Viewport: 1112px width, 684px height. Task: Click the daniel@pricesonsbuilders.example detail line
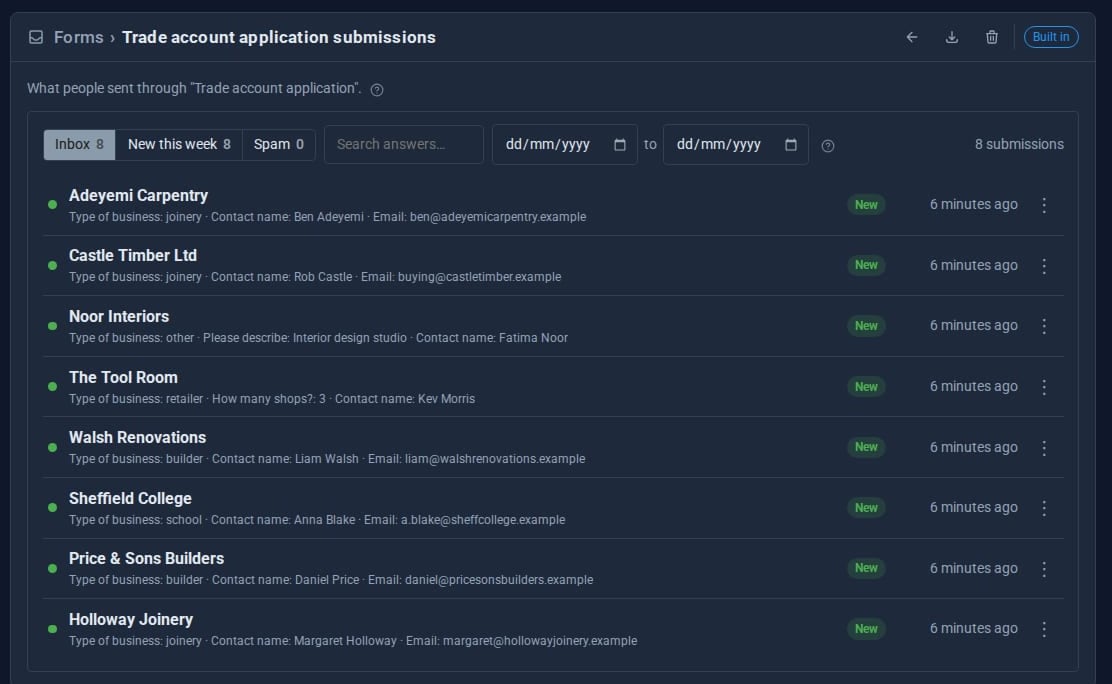pos(331,580)
